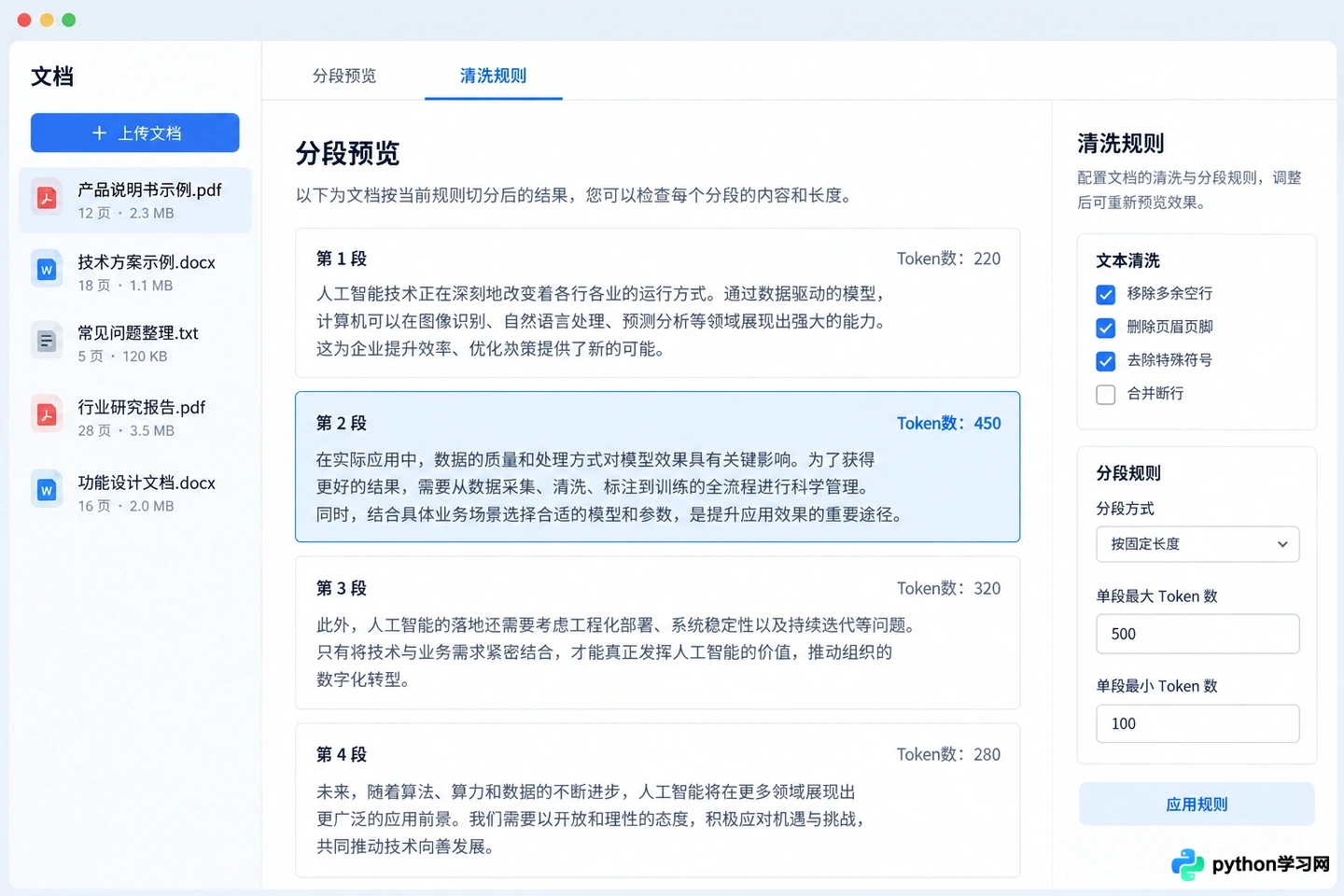Click the text file icon of 常见问题整理.txt
Screen dimensions: 1344x896
point(47,342)
